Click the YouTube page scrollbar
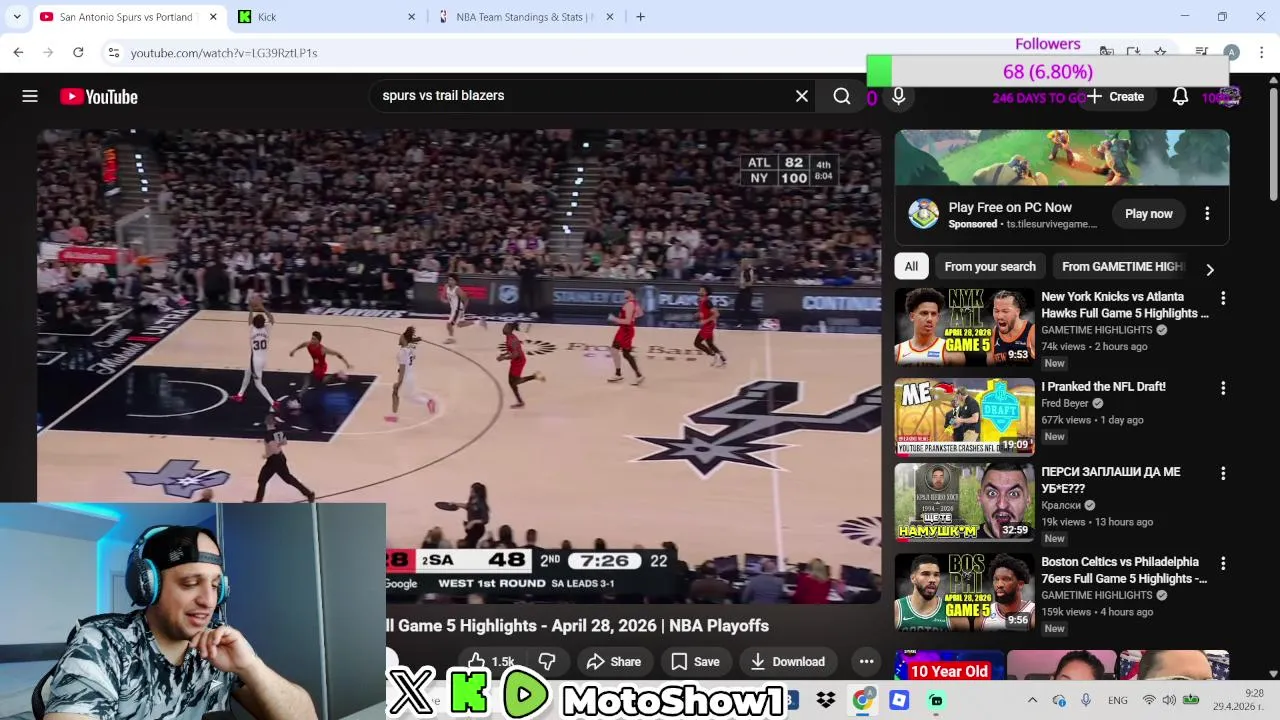The image size is (1280, 720). 1273,145
